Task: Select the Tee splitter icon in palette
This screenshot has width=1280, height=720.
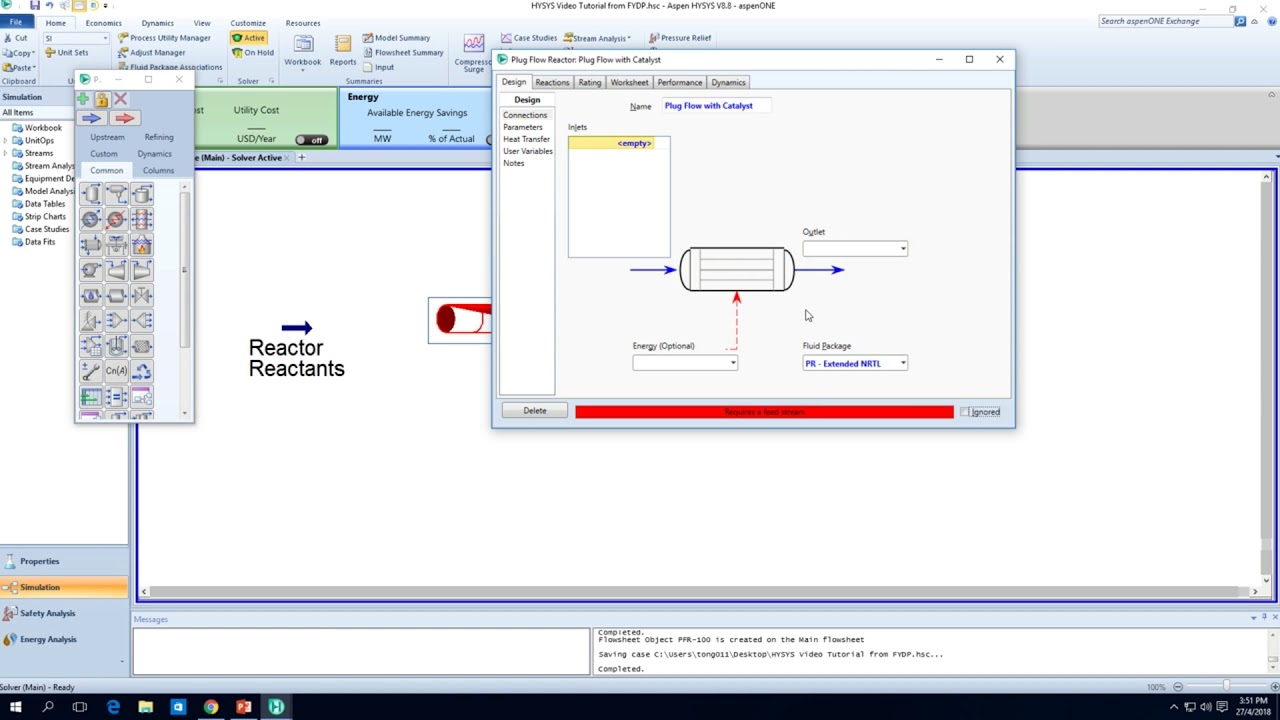Action: [141, 320]
